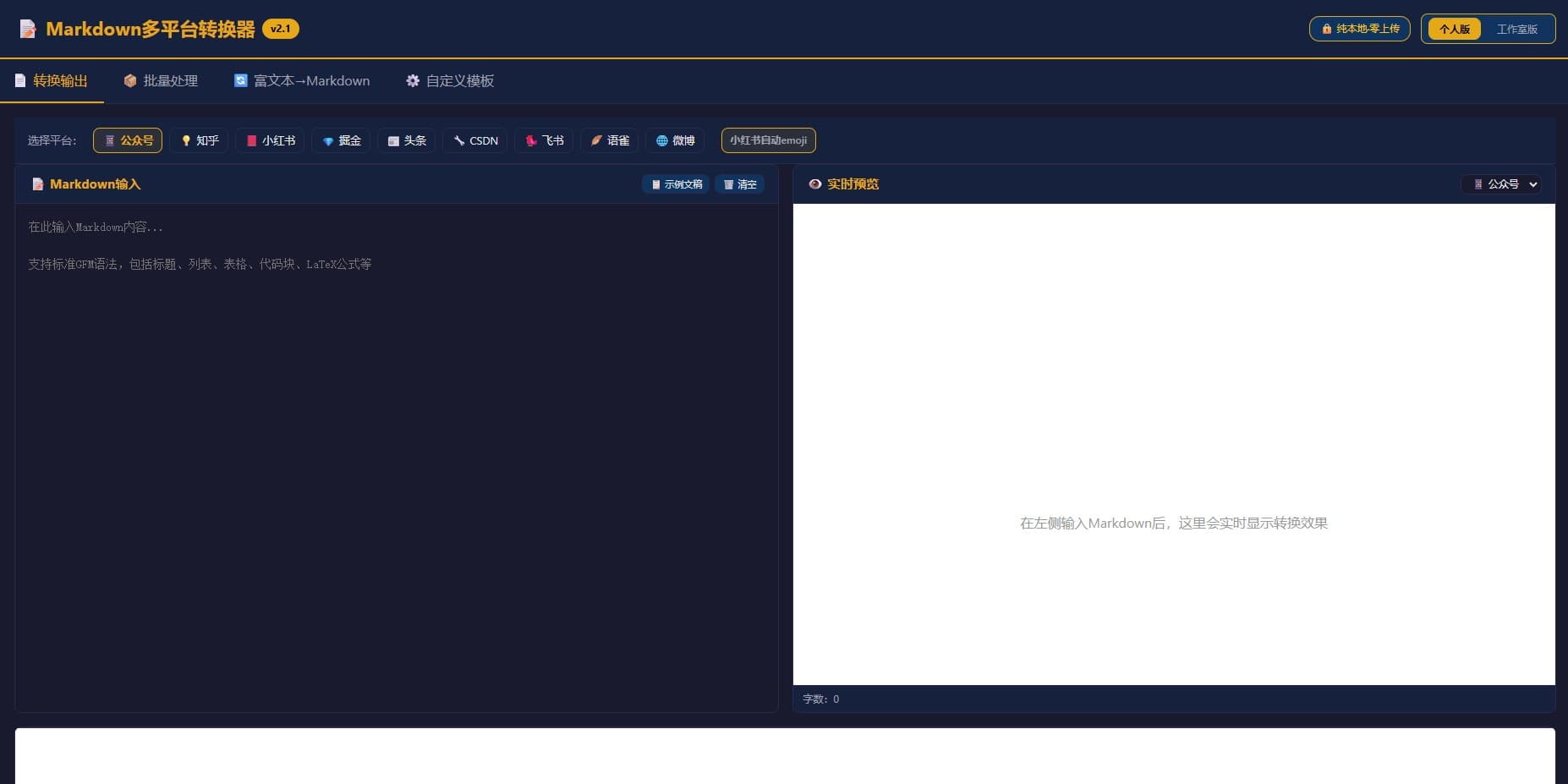
Task: Select the 微博 platform
Action: pyautogui.click(x=675, y=140)
